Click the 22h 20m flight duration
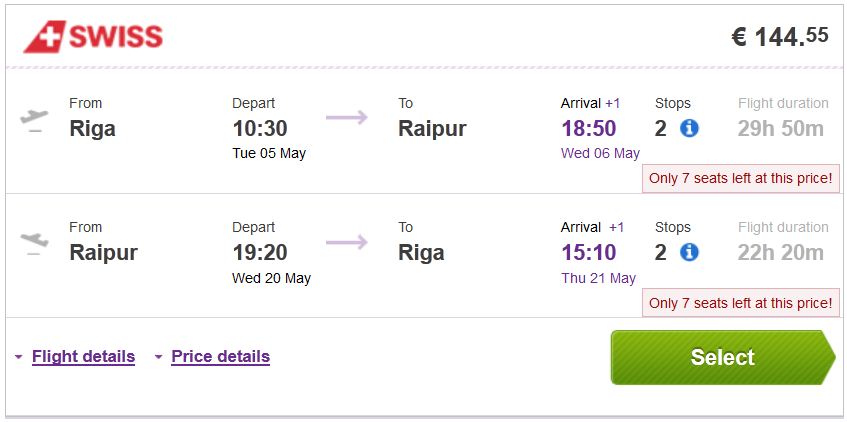The width and height of the screenshot is (847, 422). (x=781, y=252)
